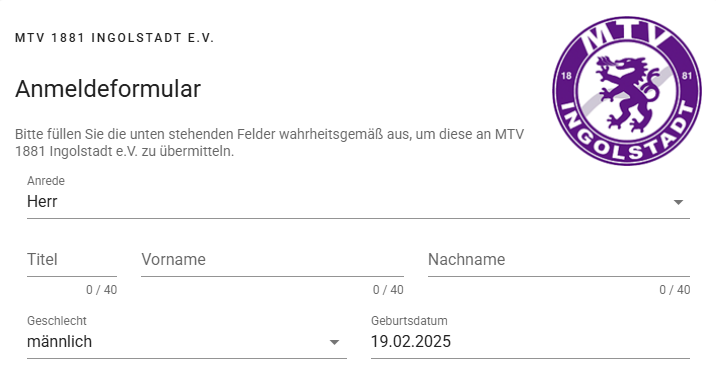Expand the Geschlecht dropdown arrow
716x386 pixels.
click(x=334, y=342)
